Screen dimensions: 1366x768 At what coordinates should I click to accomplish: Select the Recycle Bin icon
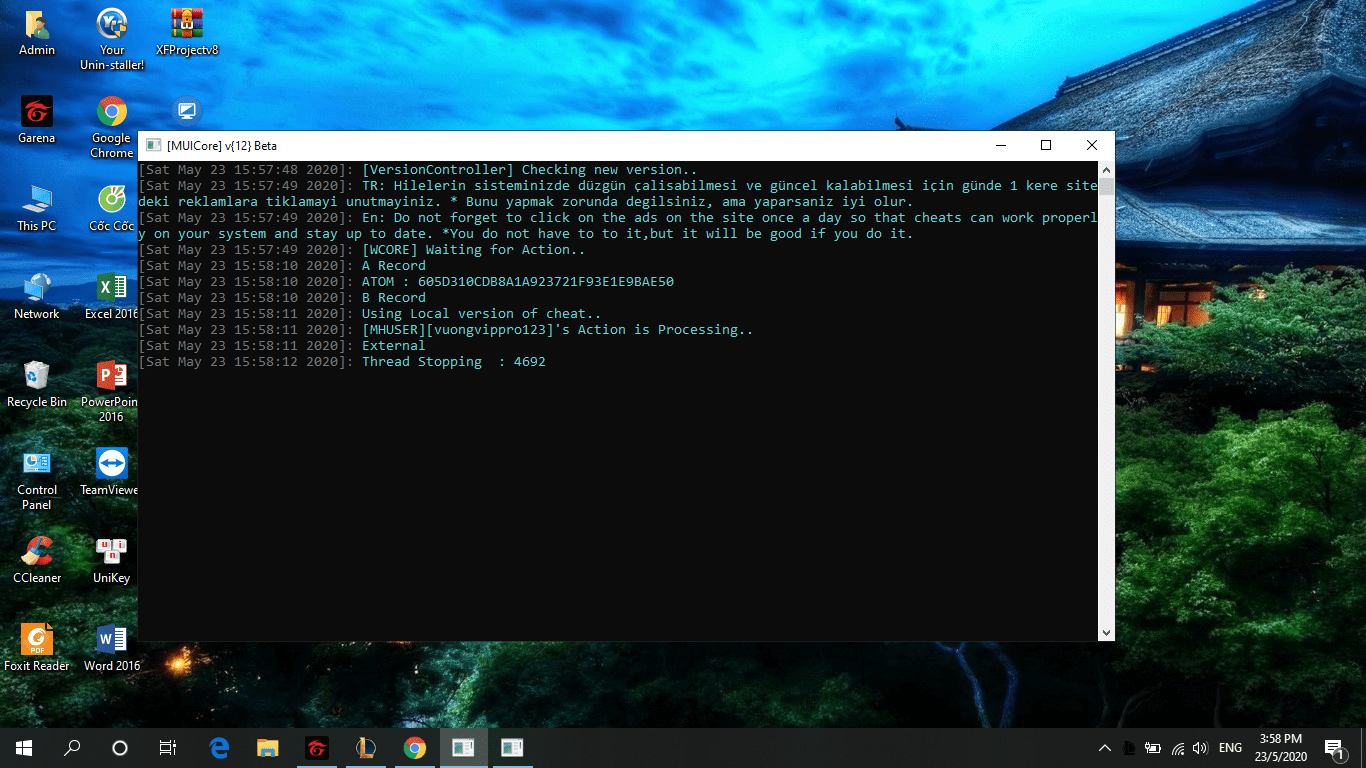tap(37, 384)
